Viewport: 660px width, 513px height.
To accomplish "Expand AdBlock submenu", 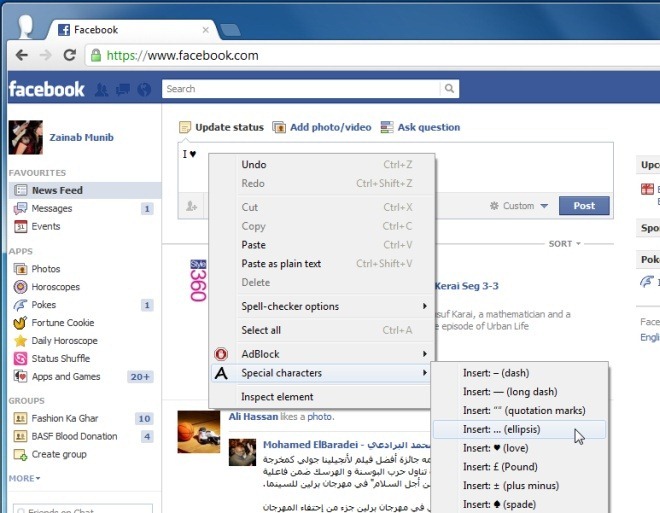I will [322, 354].
